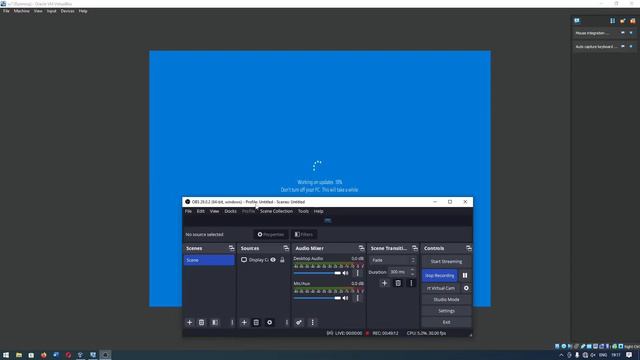Pop out the Sources dock
The height and width of the screenshot is (360, 640).
286,248
